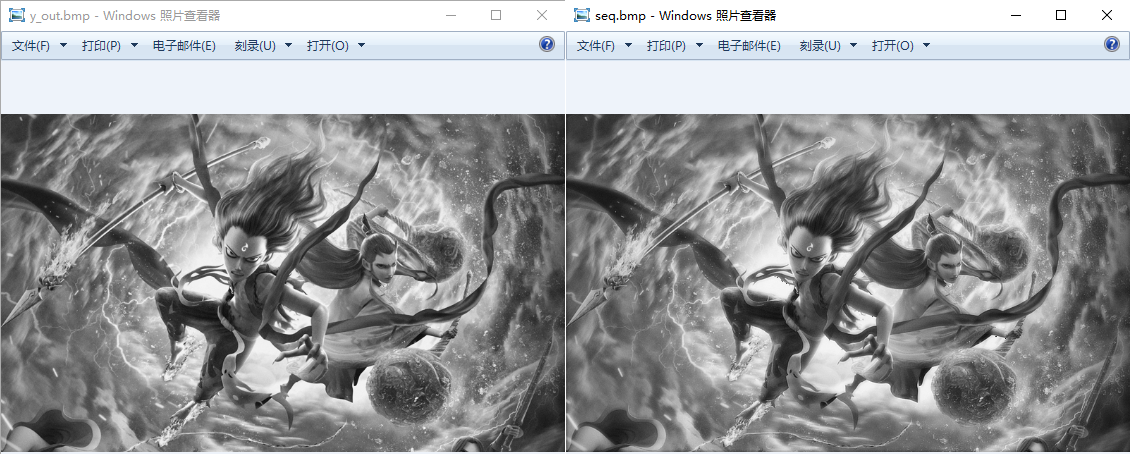Expand 刻录(U) dropdown arrow in seq.bmp window
This screenshot has height=454, width=1130.
pos(854,45)
